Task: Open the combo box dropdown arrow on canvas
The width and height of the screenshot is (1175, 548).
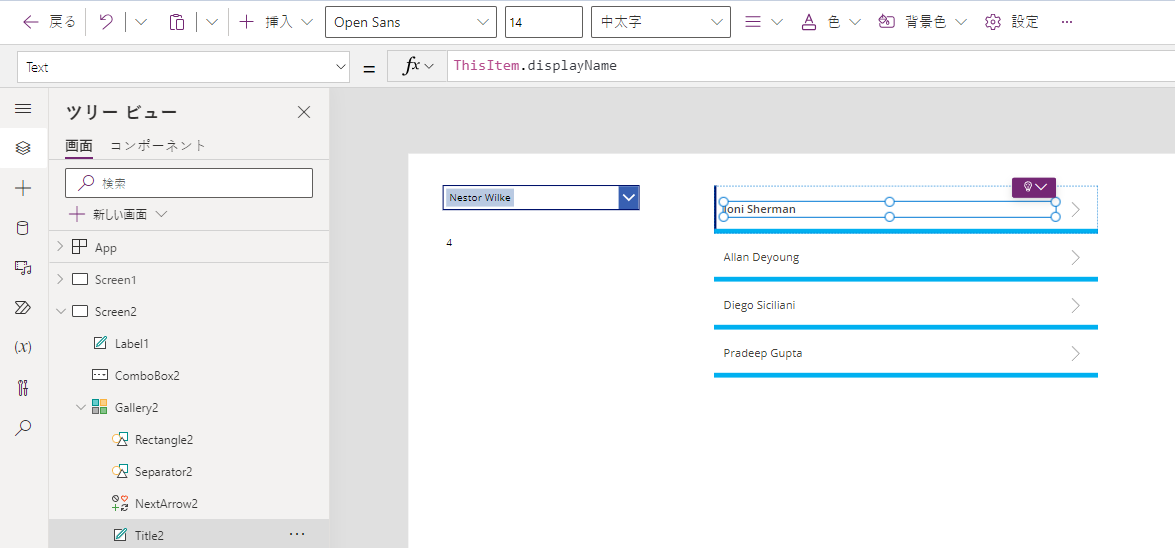Action: click(629, 197)
